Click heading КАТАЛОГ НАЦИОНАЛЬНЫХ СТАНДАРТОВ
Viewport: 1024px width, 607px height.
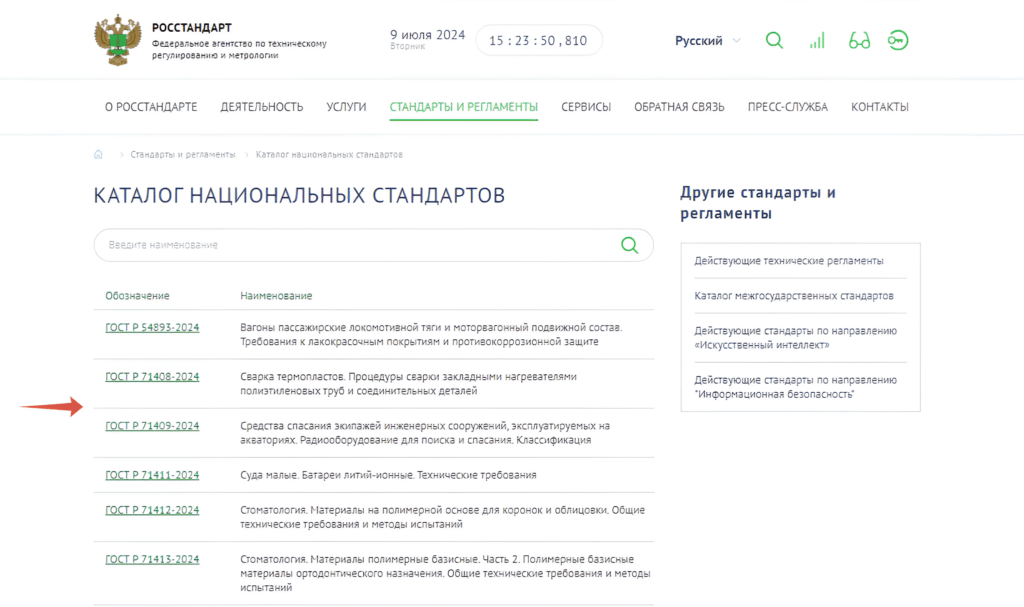(x=299, y=195)
